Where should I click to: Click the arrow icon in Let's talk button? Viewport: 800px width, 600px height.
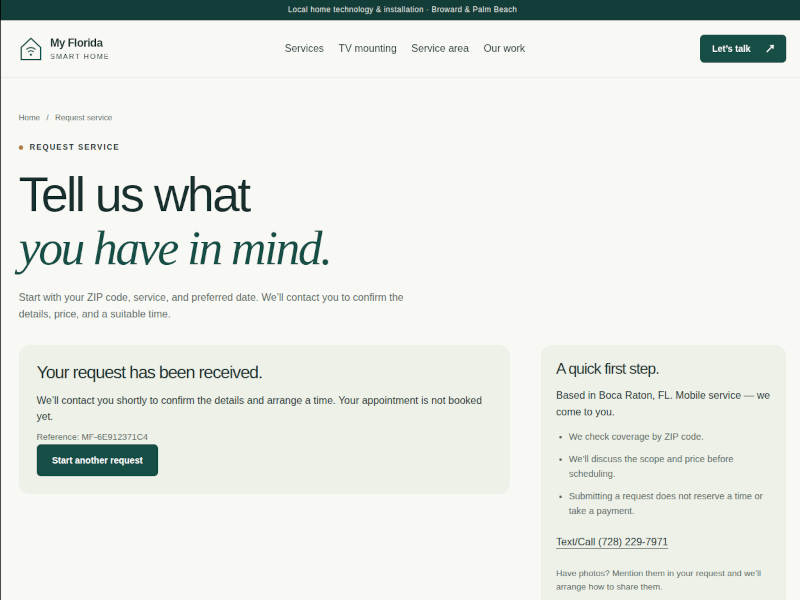770,48
